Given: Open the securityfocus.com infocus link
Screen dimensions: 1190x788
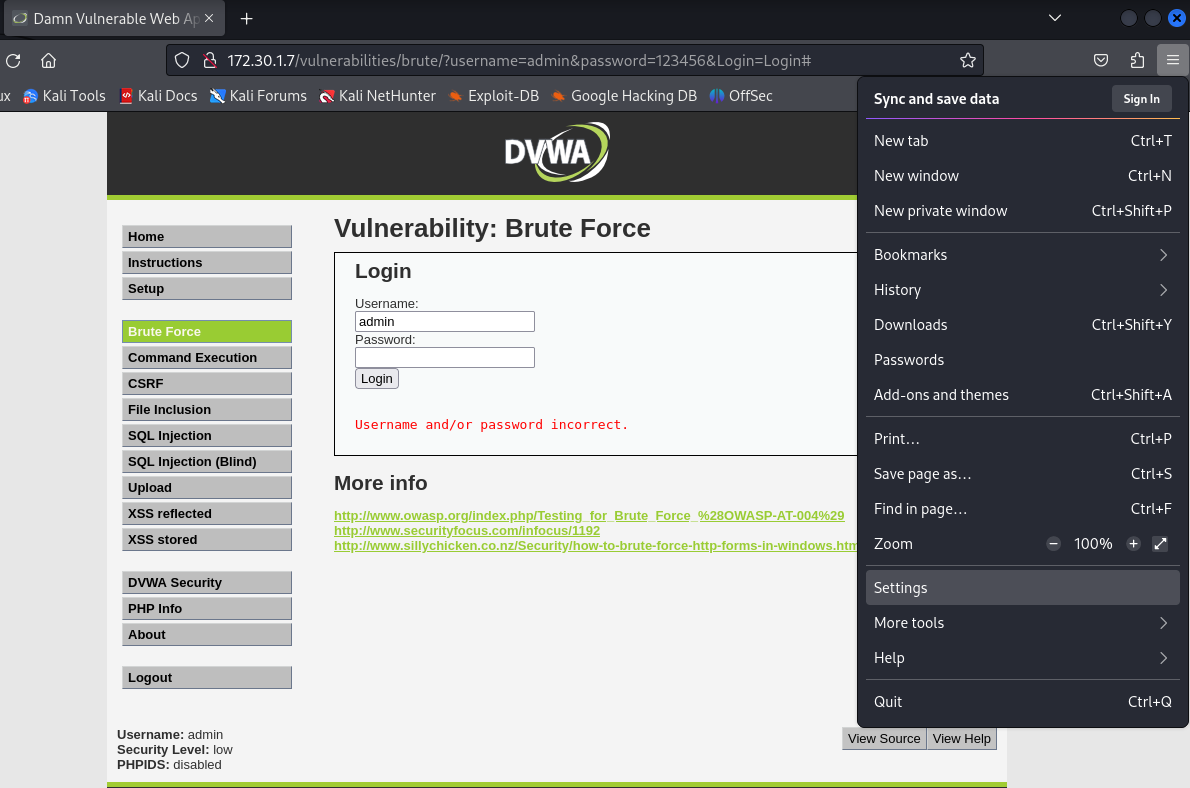Looking at the screenshot, I should 467,531.
